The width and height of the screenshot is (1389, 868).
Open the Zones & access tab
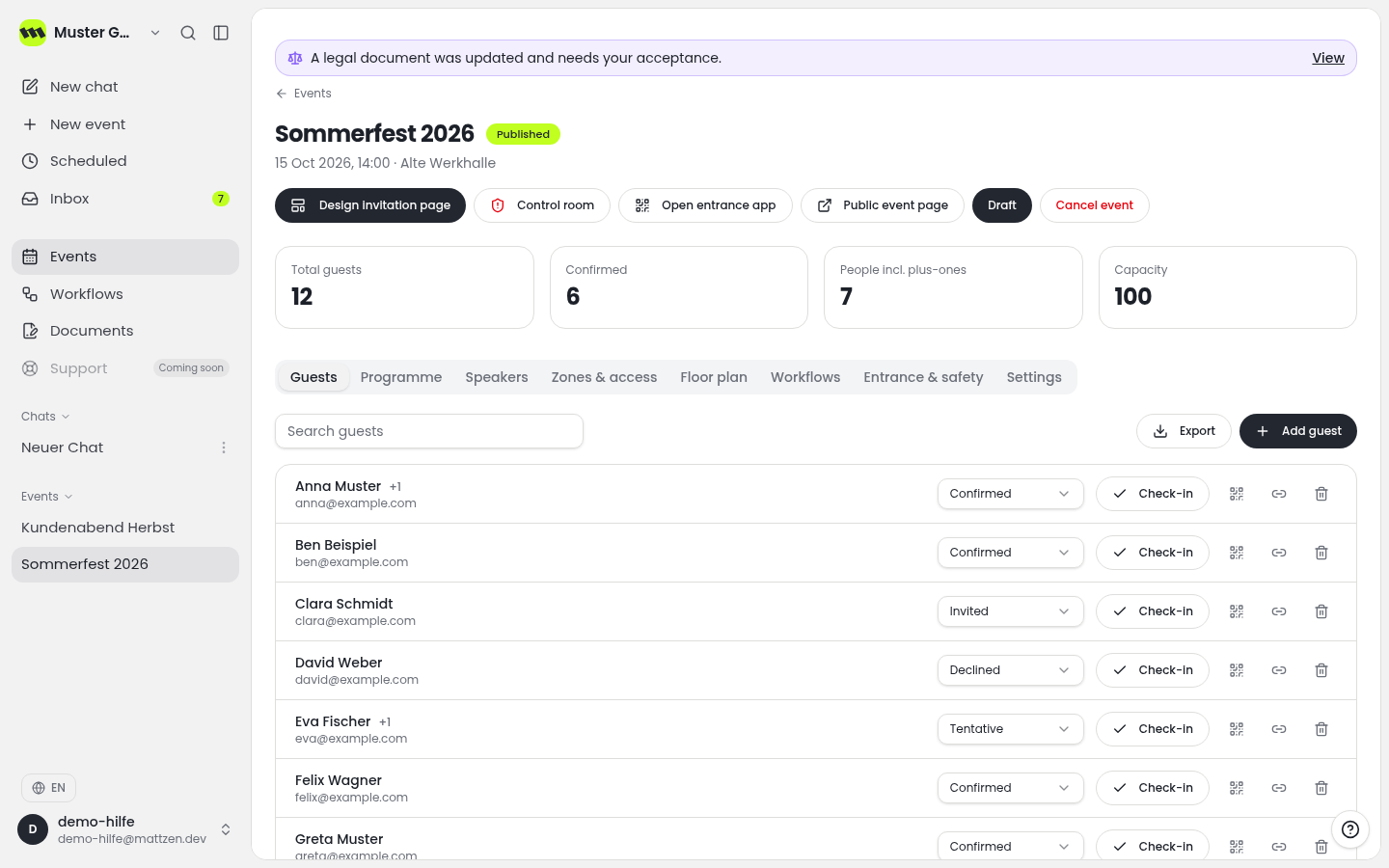point(604,377)
